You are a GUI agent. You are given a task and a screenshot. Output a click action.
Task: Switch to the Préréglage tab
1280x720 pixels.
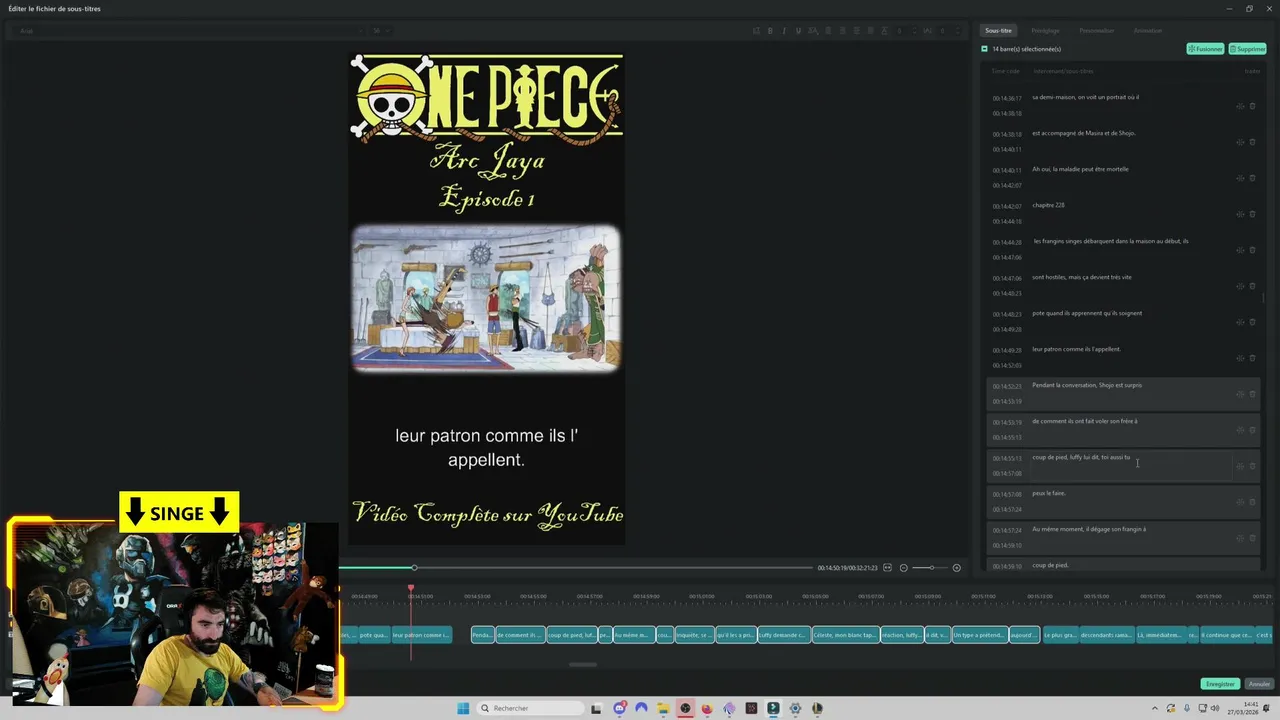tap(1045, 31)
